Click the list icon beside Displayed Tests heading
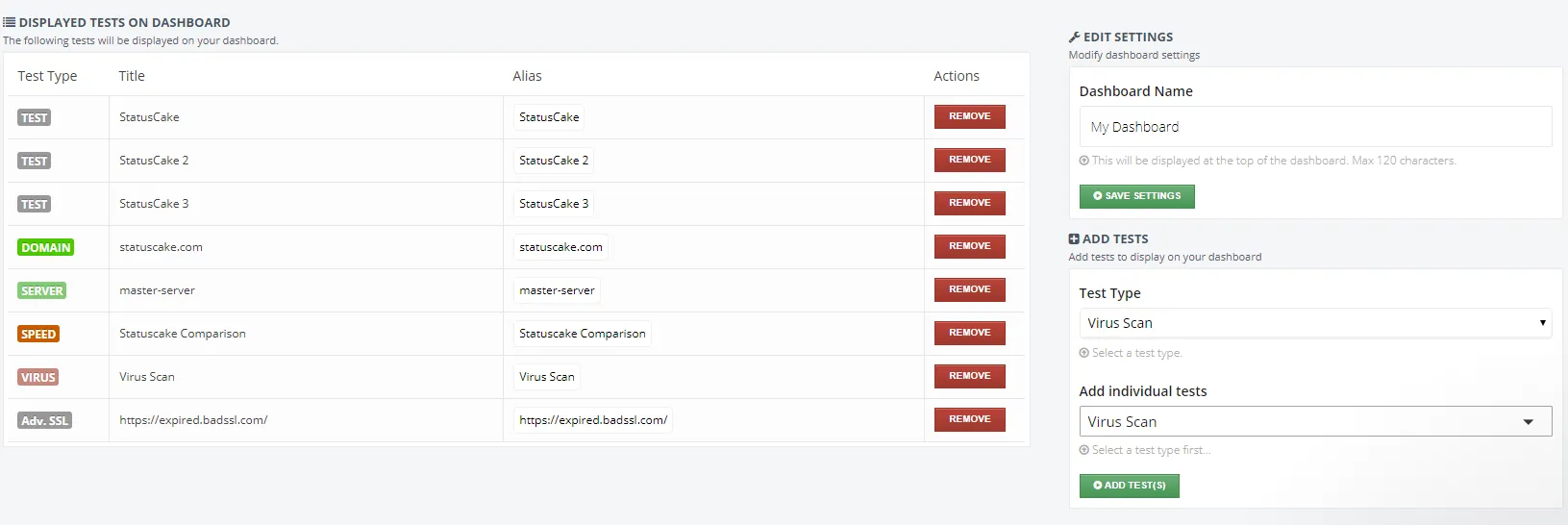Viewport: 1568px width, 525px height. (9, 22)
